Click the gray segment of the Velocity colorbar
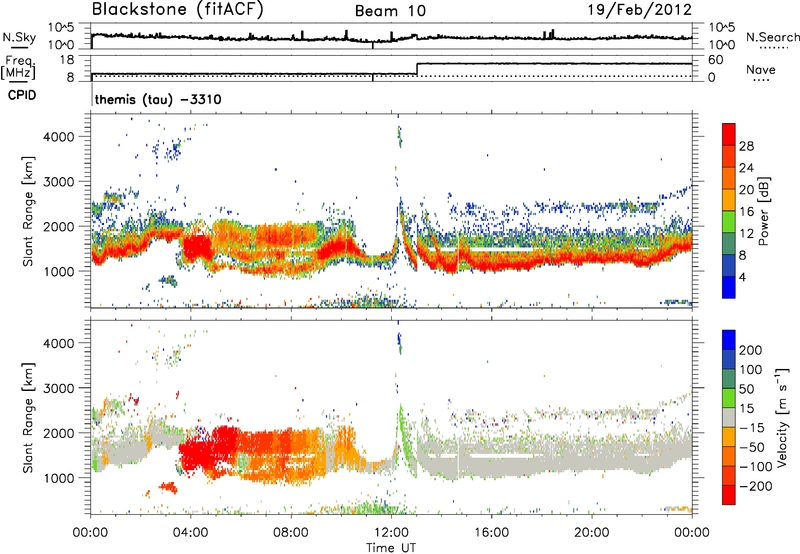800x554 pixels. (729, 417)
